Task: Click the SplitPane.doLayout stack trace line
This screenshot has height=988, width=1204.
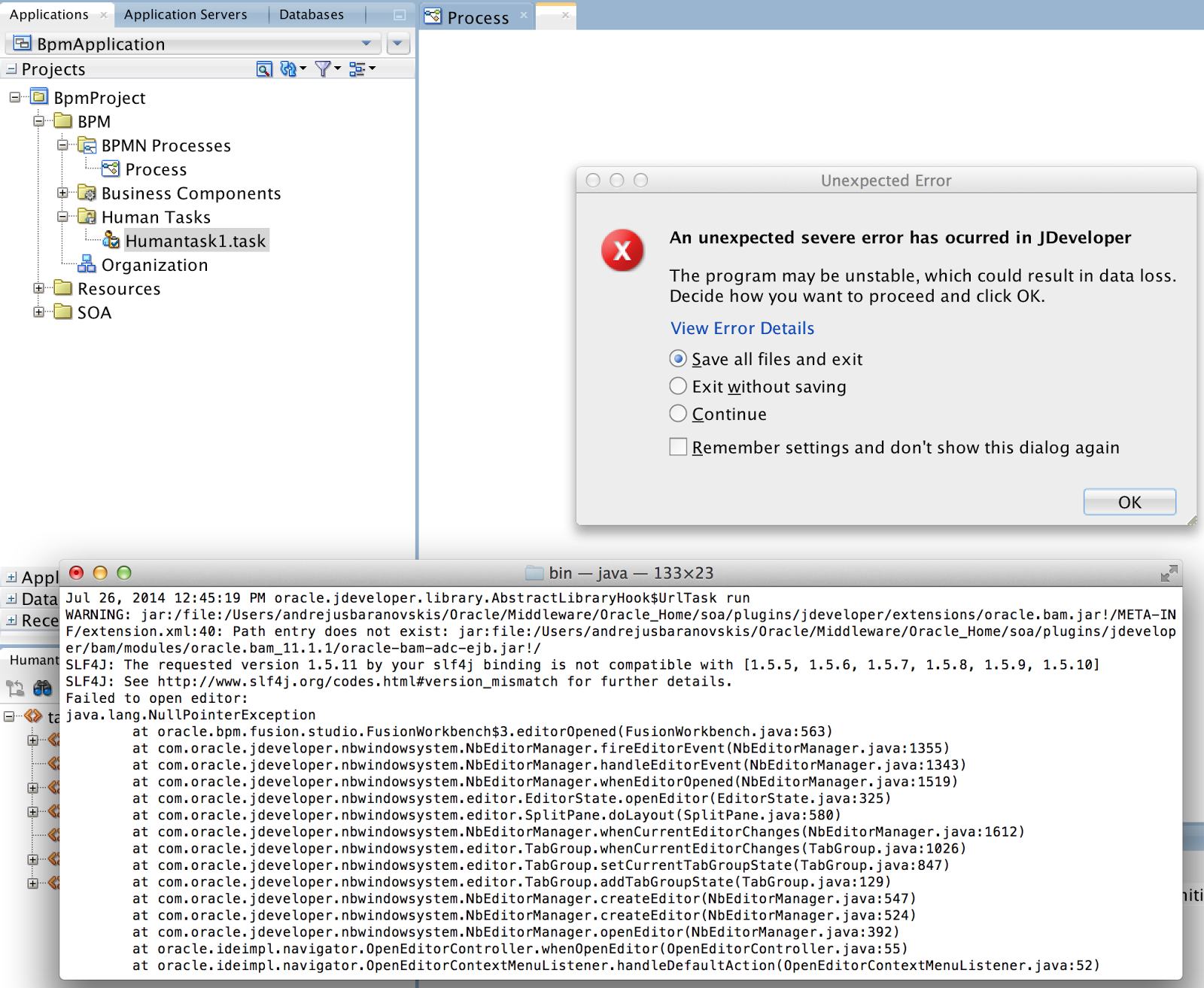Action: click(487, 815)
